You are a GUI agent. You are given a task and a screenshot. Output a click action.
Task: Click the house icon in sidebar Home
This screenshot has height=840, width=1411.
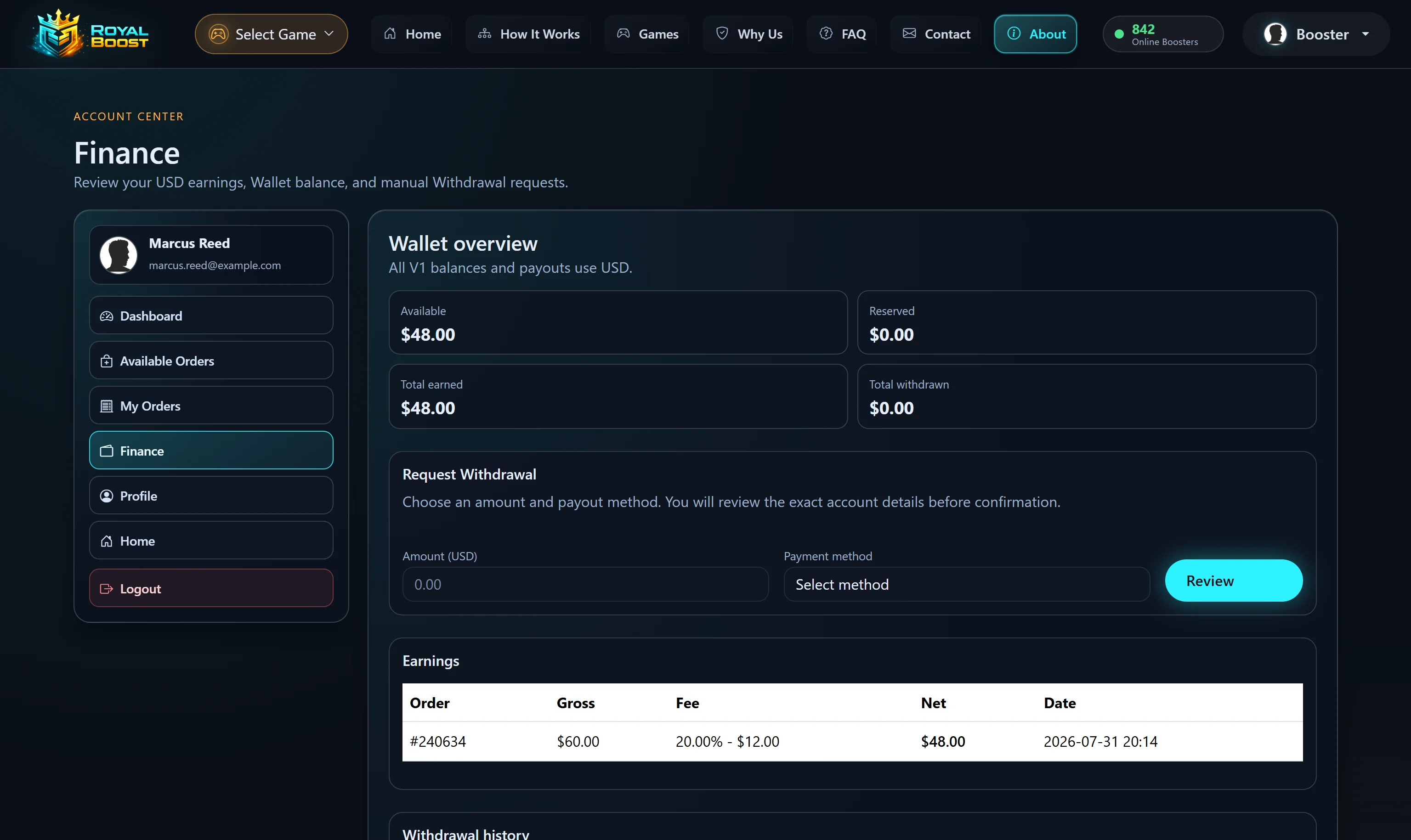107,541
